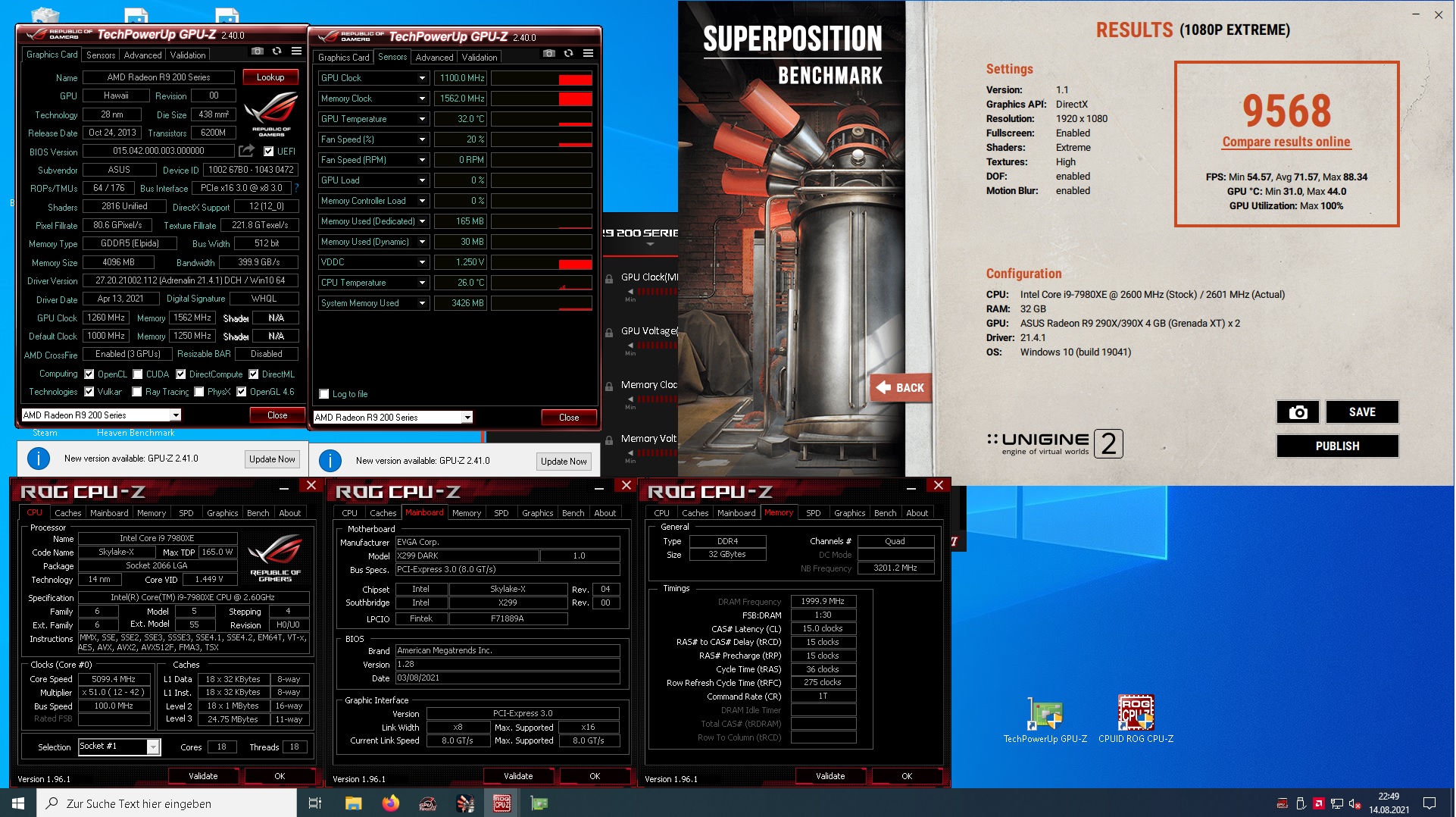
Task: Click the Min arrow under Memory Volt in GPU Tweak
Action: pyautogui.click(x=630, y=452)
